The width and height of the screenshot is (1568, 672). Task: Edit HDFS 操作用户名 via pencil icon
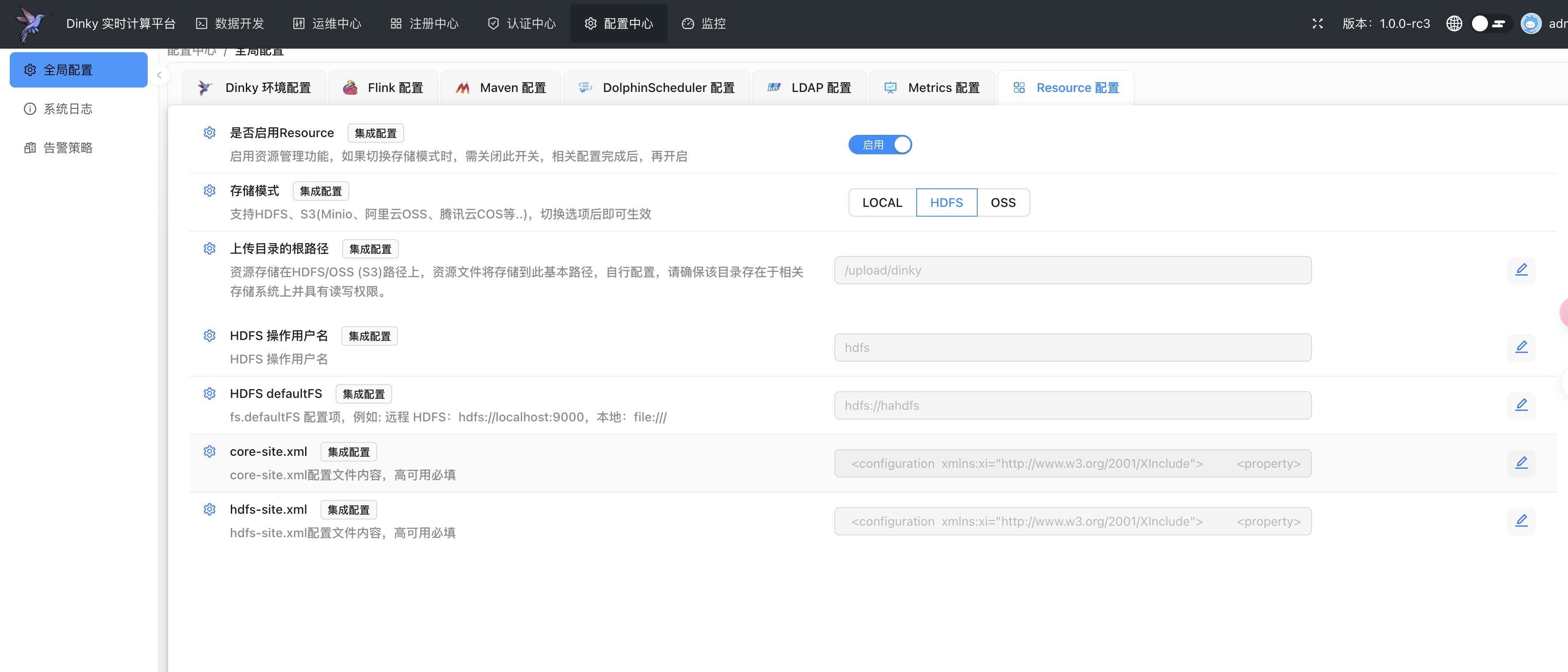tap(1521, 347)
